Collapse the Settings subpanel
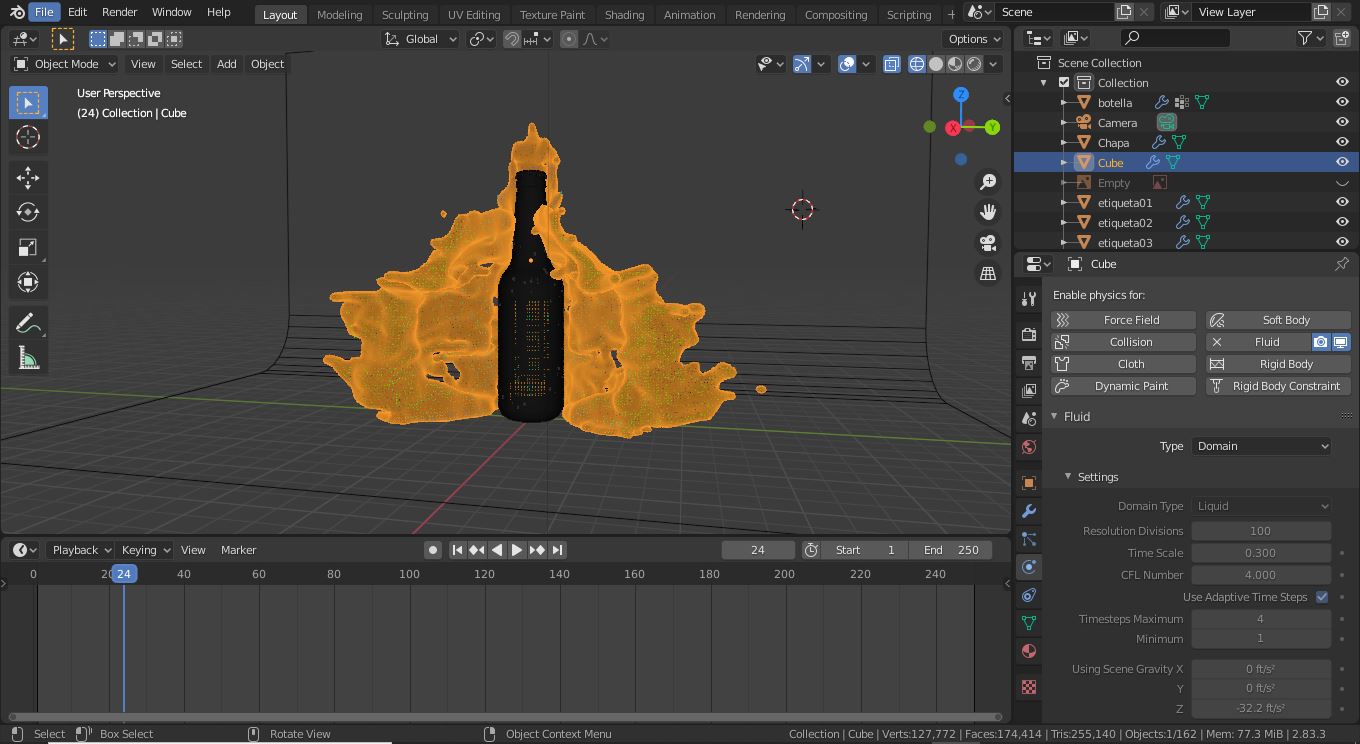Viewport: 1360px width, 744px height. (x=1068, y=477)
